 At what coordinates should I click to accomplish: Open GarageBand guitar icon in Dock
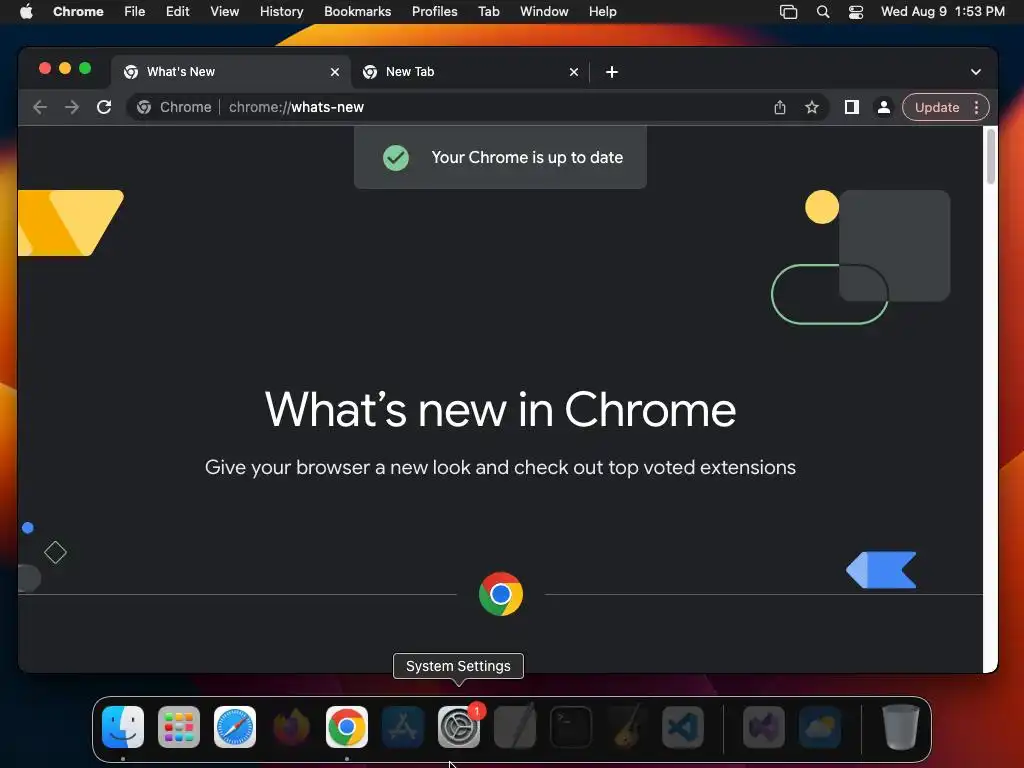[x=628, y=727]
